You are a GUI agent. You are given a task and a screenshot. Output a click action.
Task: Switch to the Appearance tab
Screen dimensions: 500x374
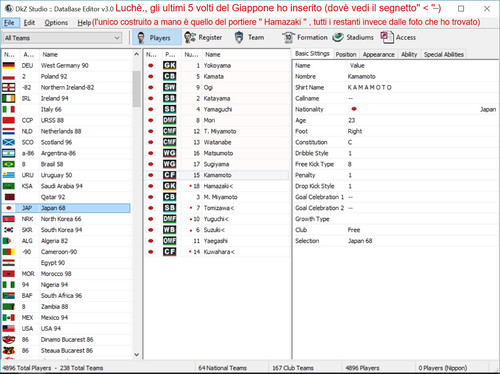pyautogui.click(x=379, y=54)
